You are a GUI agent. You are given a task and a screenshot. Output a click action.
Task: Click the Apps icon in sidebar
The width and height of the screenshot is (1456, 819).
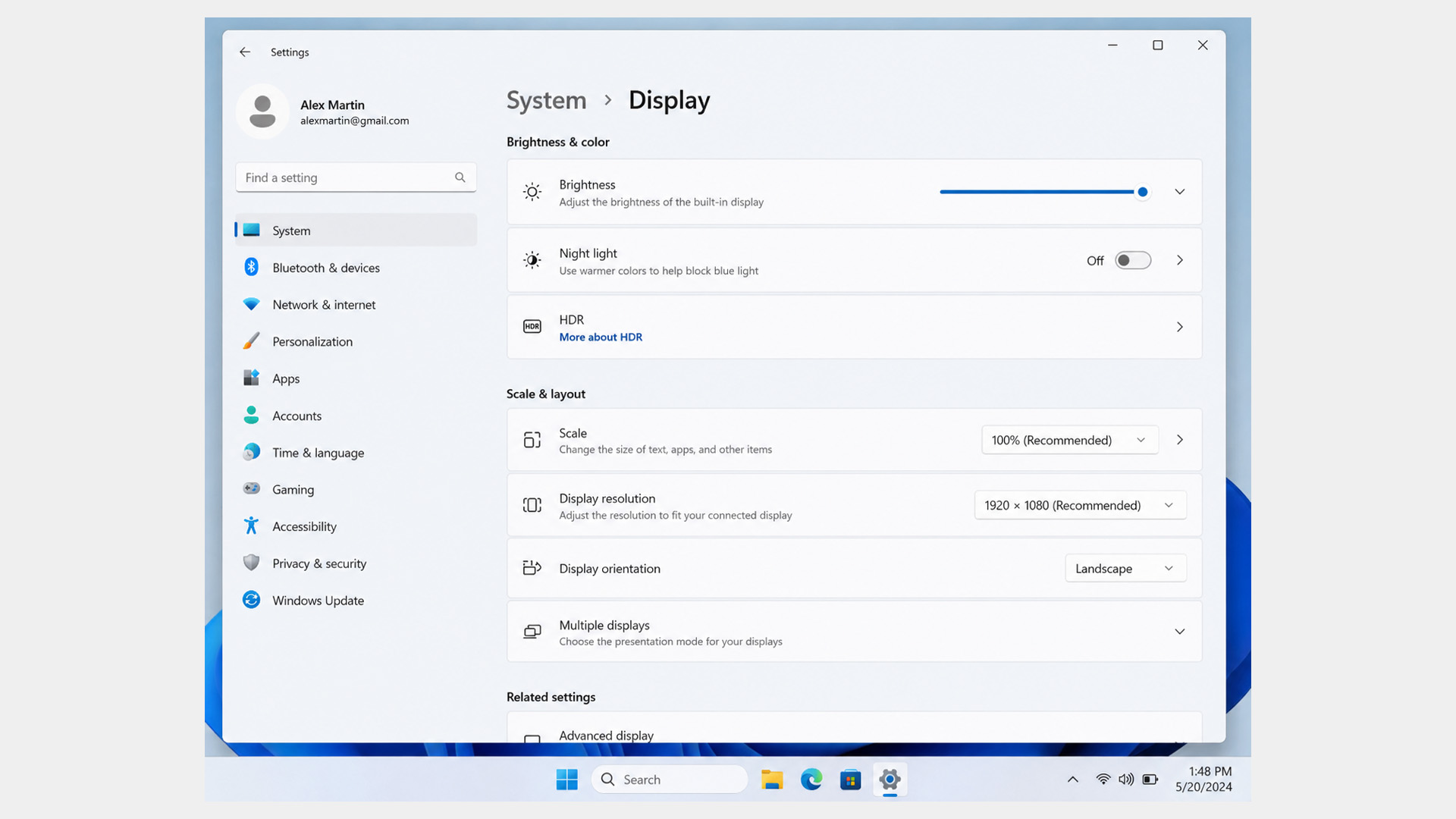tap(252, 378)
